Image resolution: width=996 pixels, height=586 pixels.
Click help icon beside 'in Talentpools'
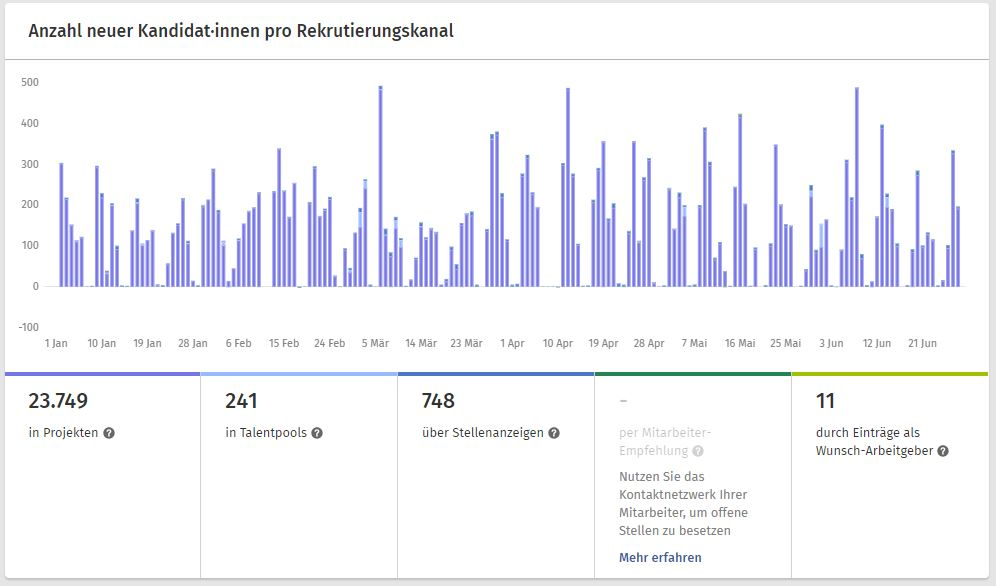tap(316, 433)
